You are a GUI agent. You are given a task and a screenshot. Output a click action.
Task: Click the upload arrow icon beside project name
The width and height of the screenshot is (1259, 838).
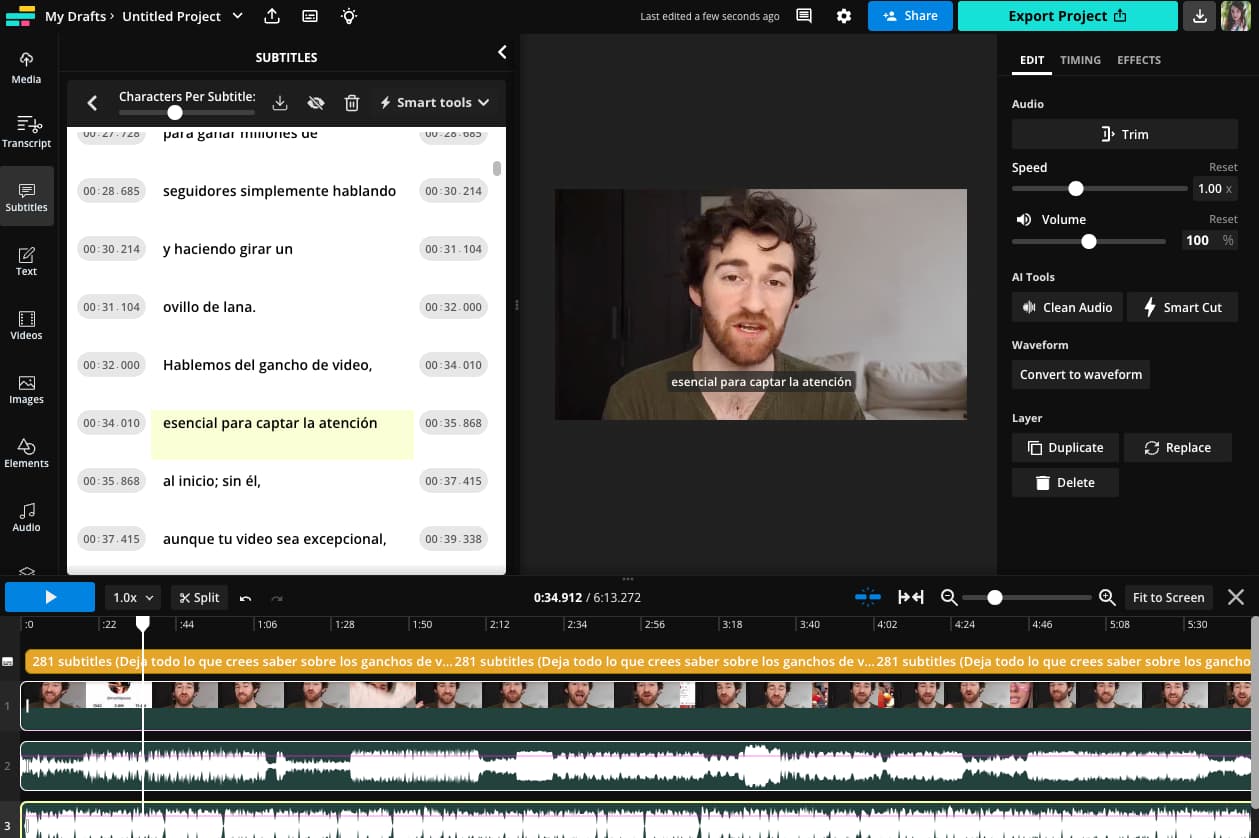point(272,16)
